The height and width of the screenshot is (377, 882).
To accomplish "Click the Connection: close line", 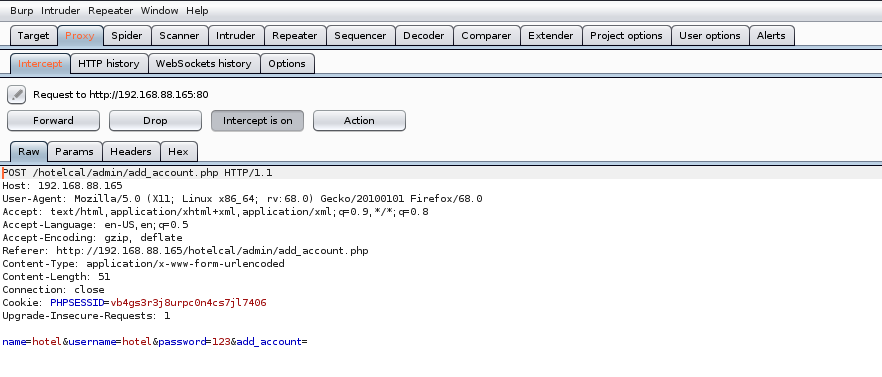I will click(x=53, y=289).
